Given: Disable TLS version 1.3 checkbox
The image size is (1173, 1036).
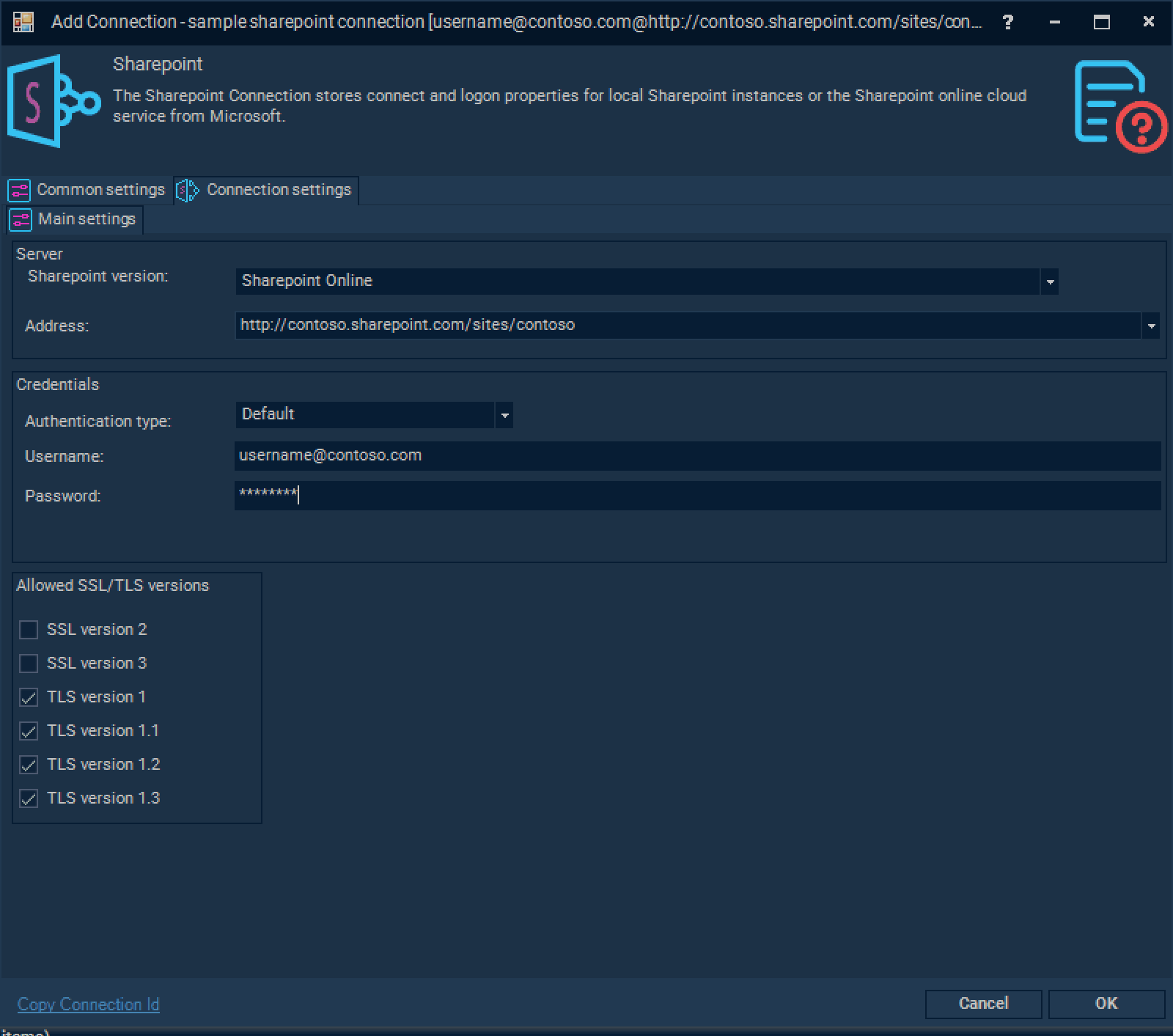Looking at the screenshot, I should pos(29,798).
